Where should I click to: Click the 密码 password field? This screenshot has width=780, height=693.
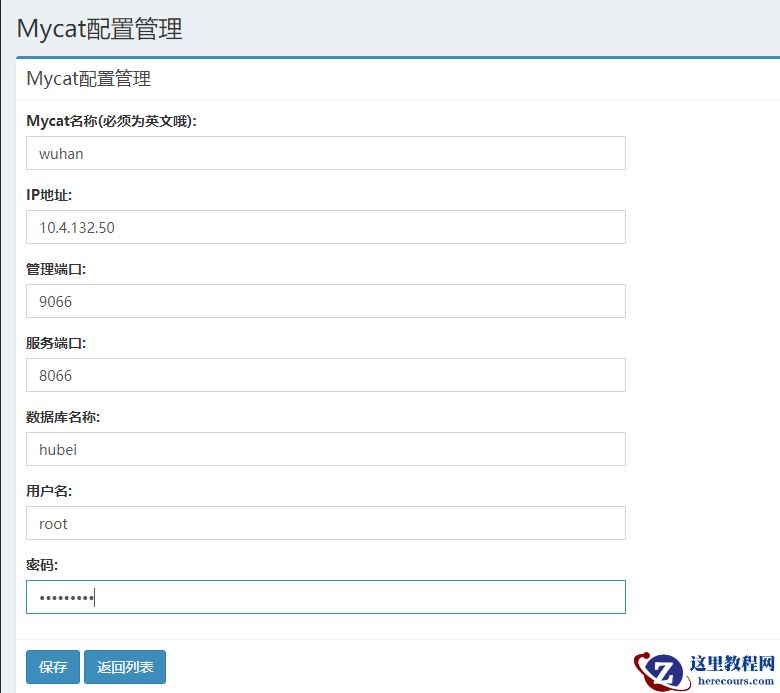click(x=326, y=597)
